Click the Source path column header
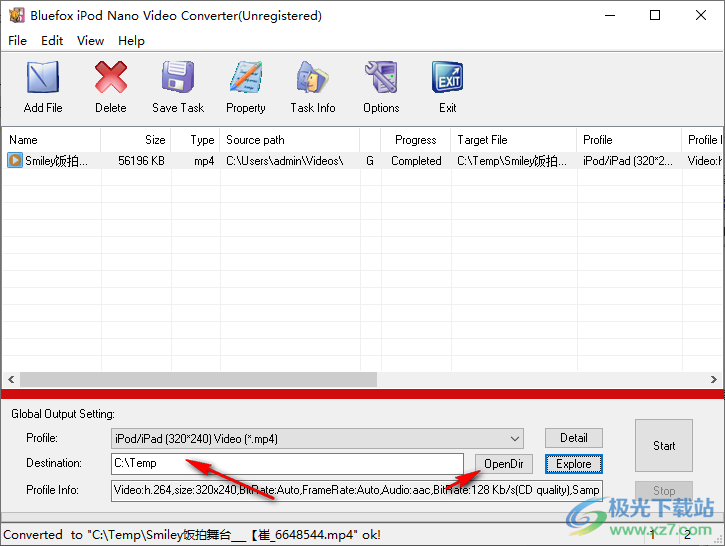Image resolution: width=725 pixels, height=546 pixels. coord(289,140)
